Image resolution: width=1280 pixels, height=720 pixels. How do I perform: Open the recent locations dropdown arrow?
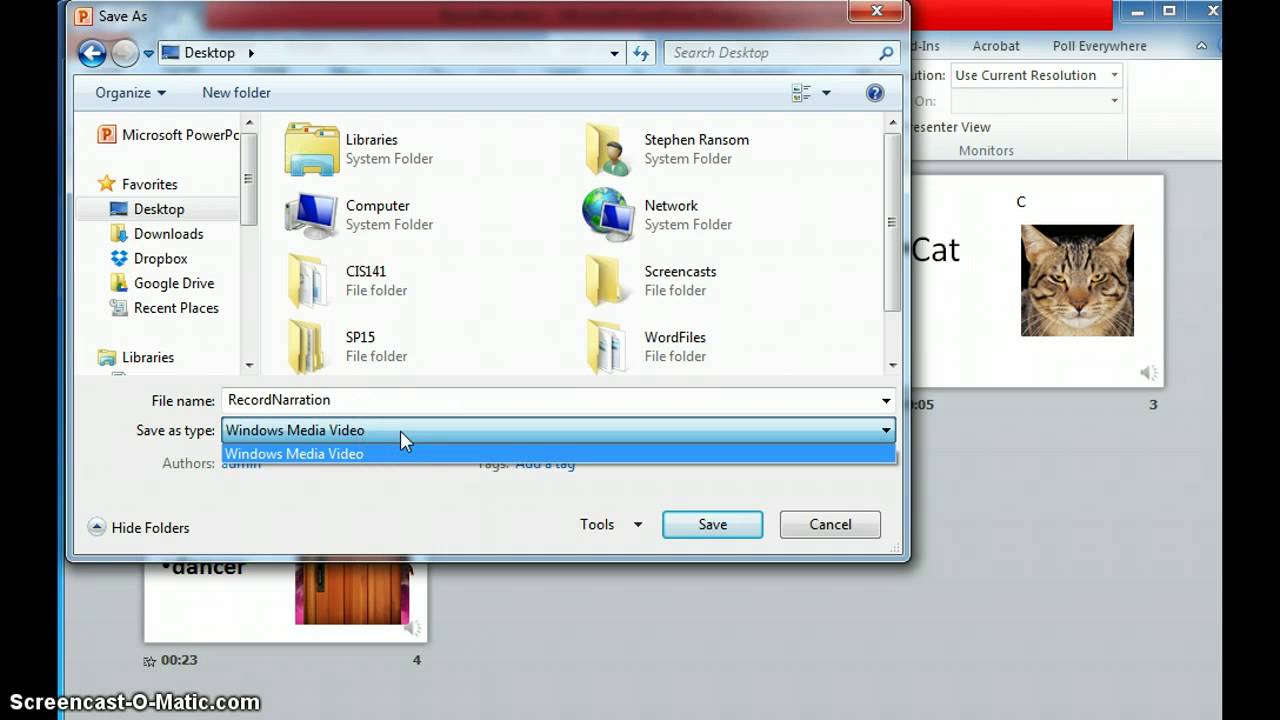point(148,53)
